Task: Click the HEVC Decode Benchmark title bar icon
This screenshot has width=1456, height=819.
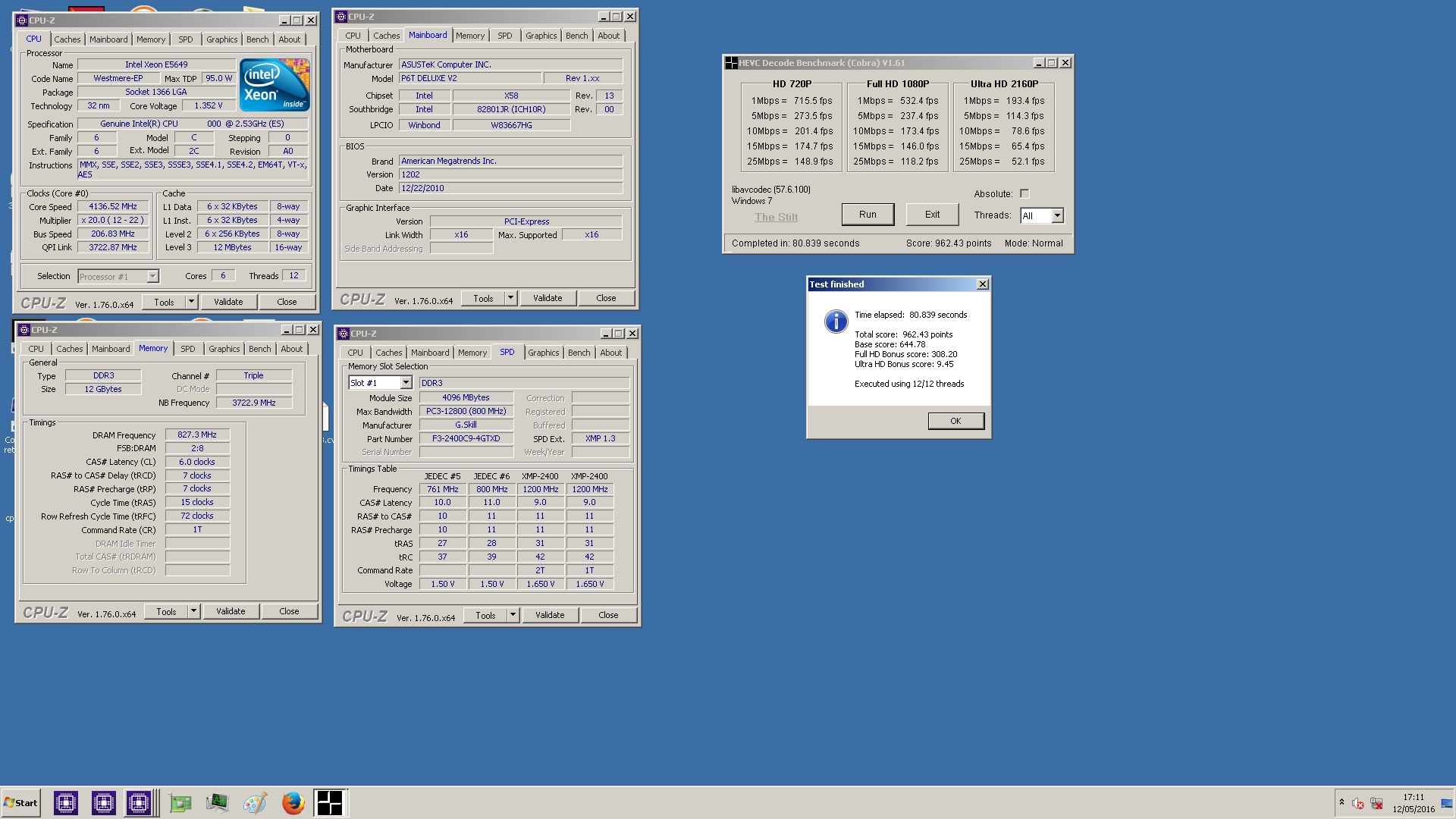Action: (x=731, y=63)
